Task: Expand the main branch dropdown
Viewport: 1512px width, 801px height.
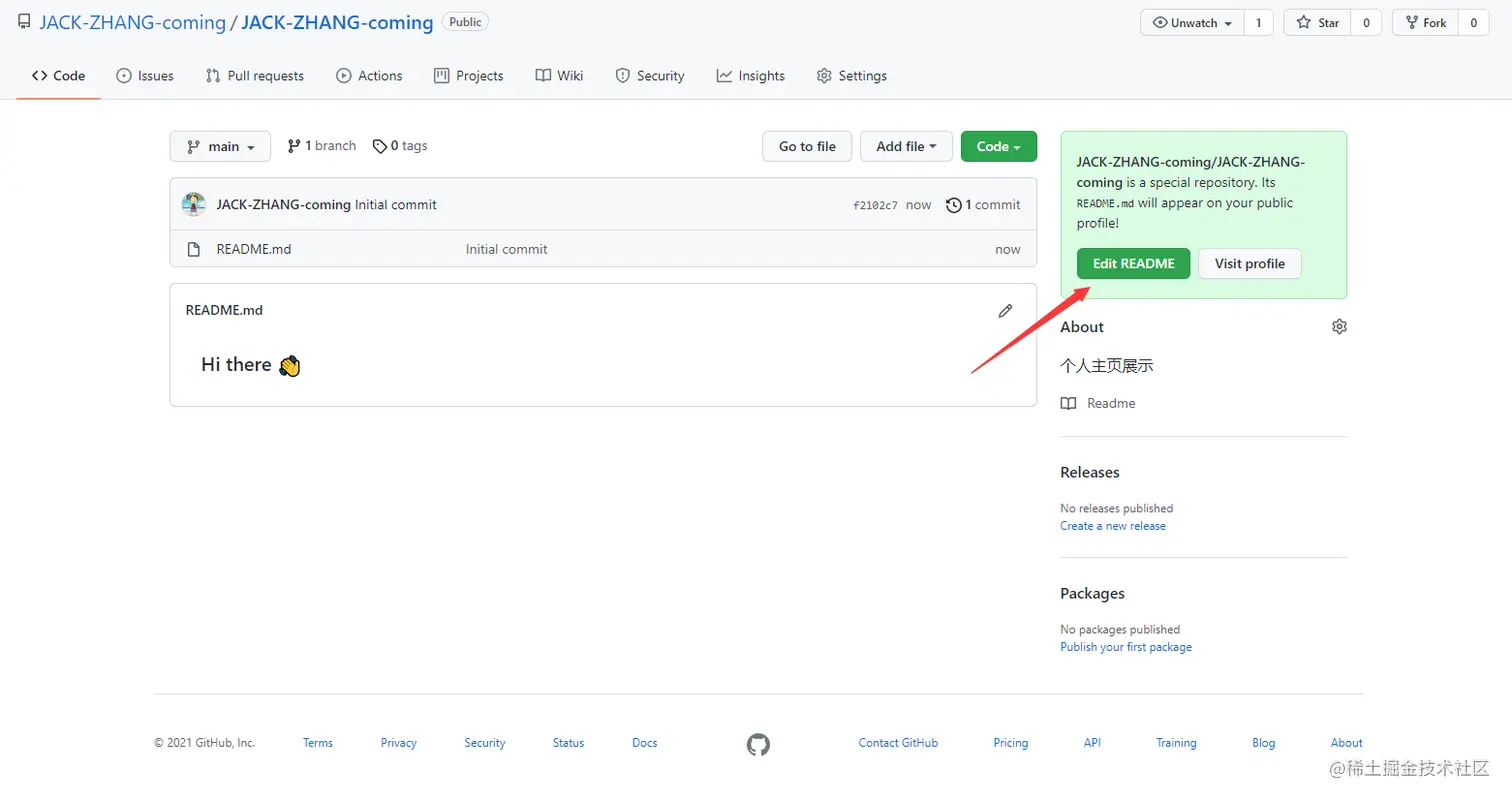Action: click(x=220, y=146)
